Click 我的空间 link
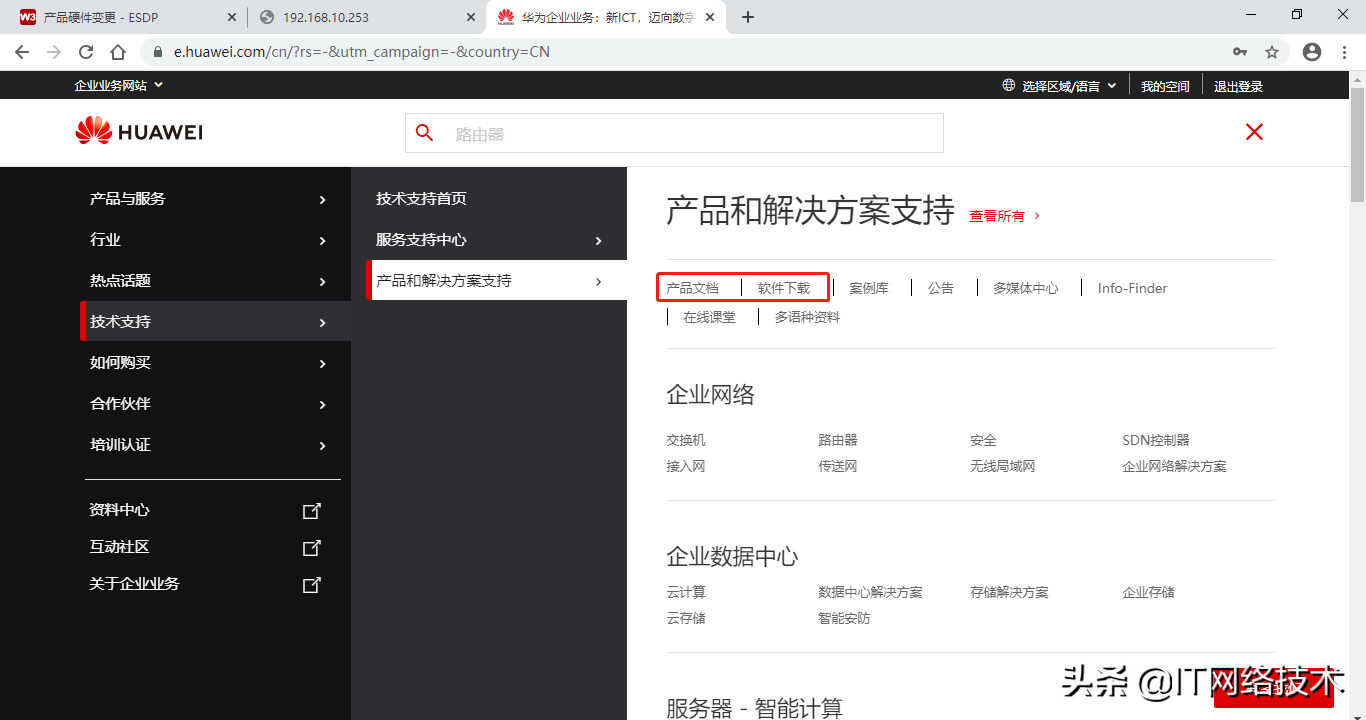Viewport: 1366px width, 720px height. (1165, 86)
